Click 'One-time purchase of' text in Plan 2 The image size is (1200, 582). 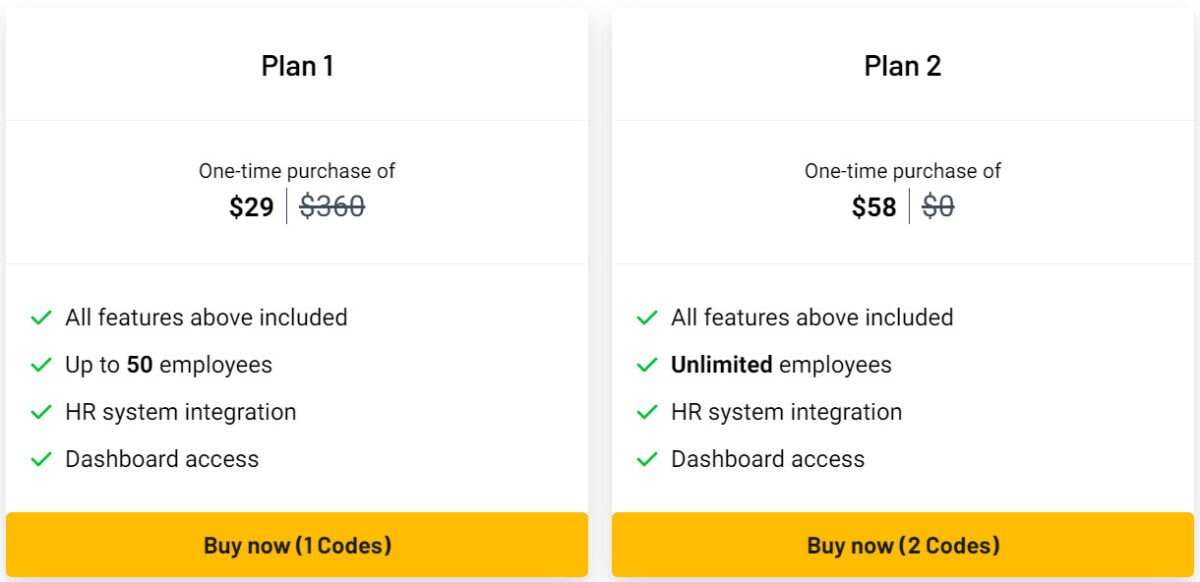pyautogui.click(x=903, y=171)
